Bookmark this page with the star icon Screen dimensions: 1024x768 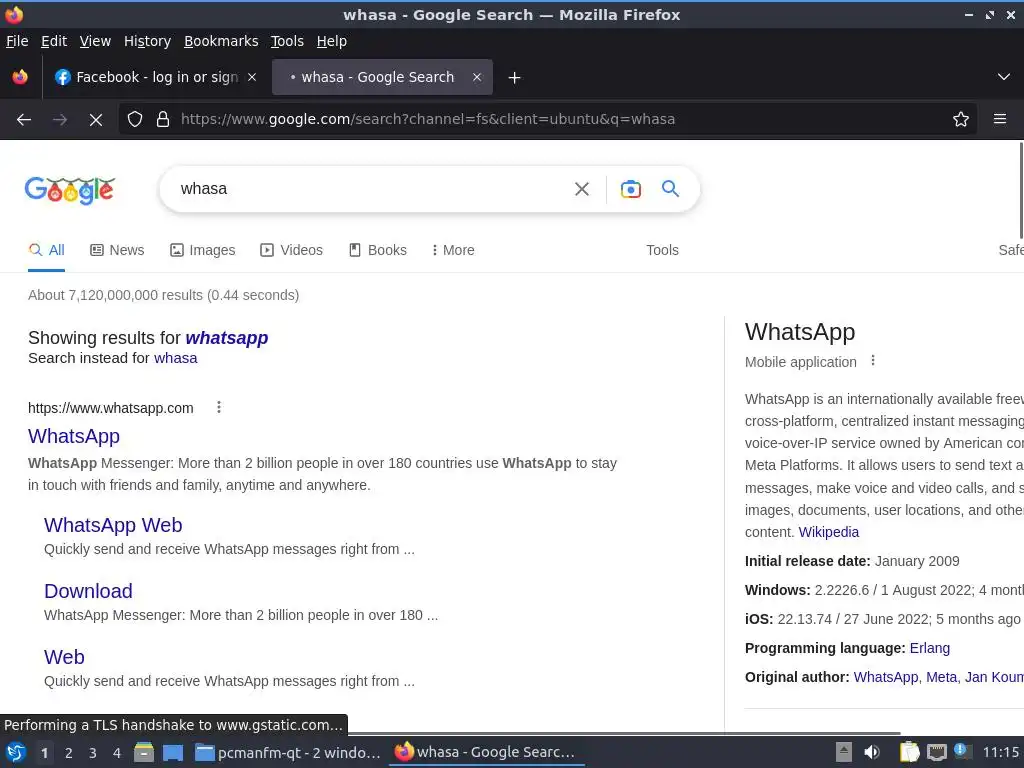(x=960, y=120)
